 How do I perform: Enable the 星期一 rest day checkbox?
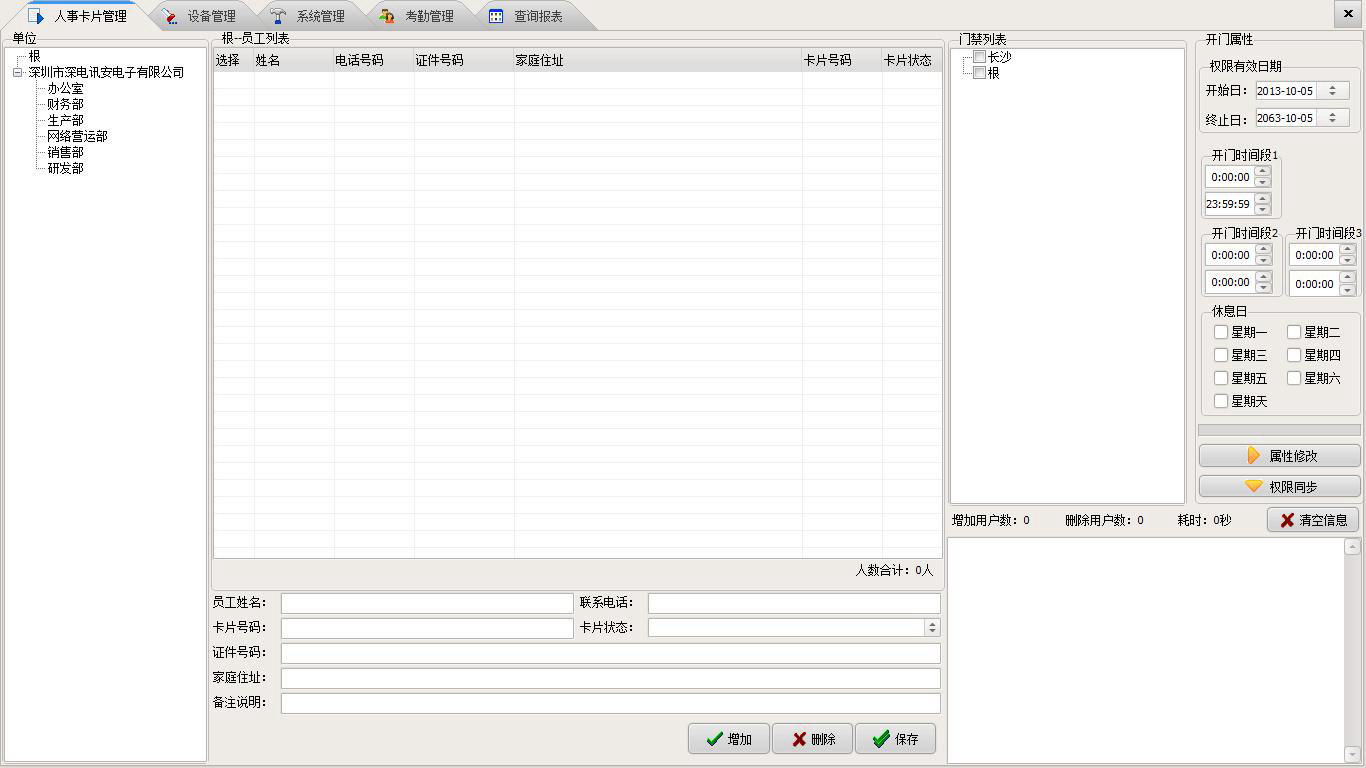click(1221, 332)
